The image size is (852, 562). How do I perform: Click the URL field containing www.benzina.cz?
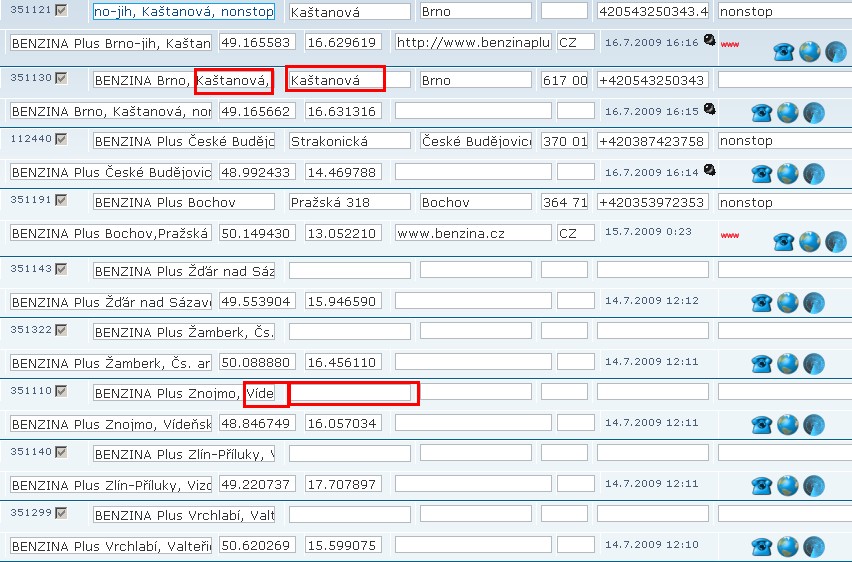[x=473, y=233]
